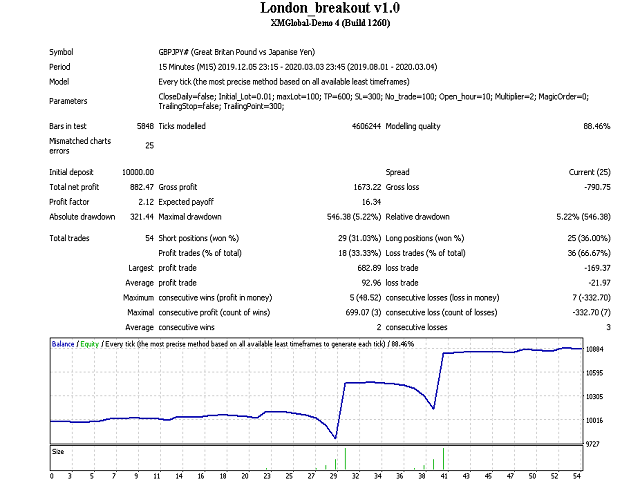Click the green "Equity" legend in the chart
Screen dimensions: 640x480
pyautogui.click(x=89, y=344)
